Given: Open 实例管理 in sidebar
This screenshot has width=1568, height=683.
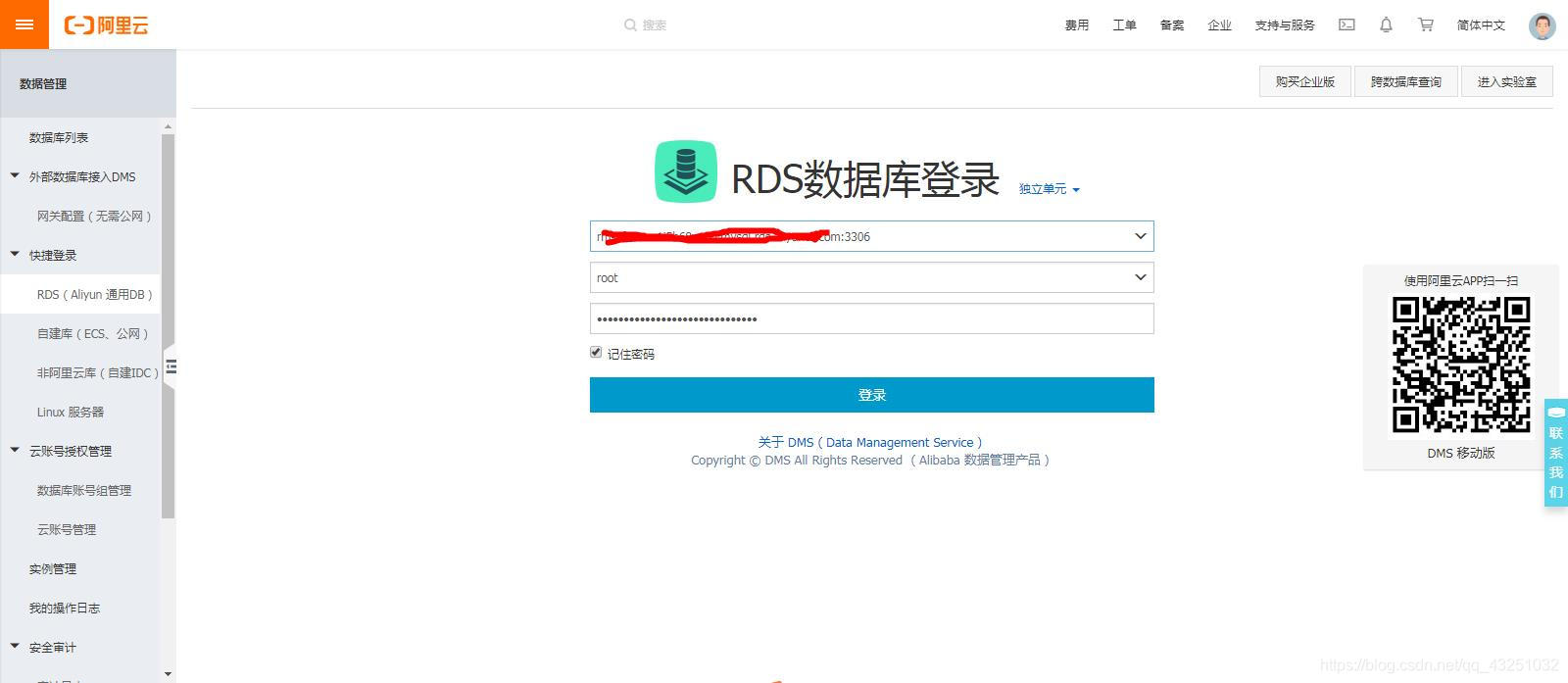Looking at the screenshot, I should 53,568.
